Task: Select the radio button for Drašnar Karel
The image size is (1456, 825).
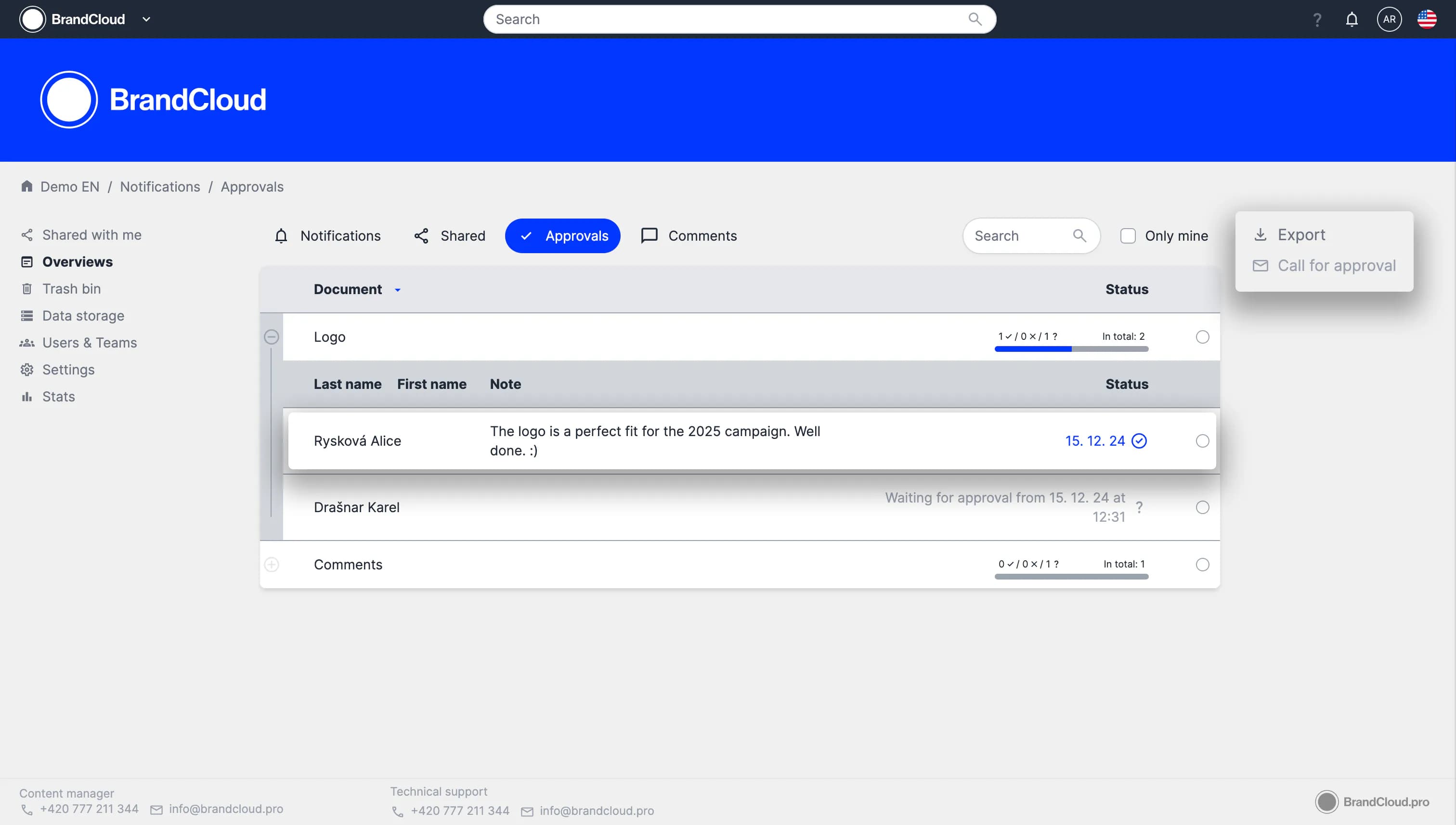Action: pyautogui.click(x=1202, y=508)
